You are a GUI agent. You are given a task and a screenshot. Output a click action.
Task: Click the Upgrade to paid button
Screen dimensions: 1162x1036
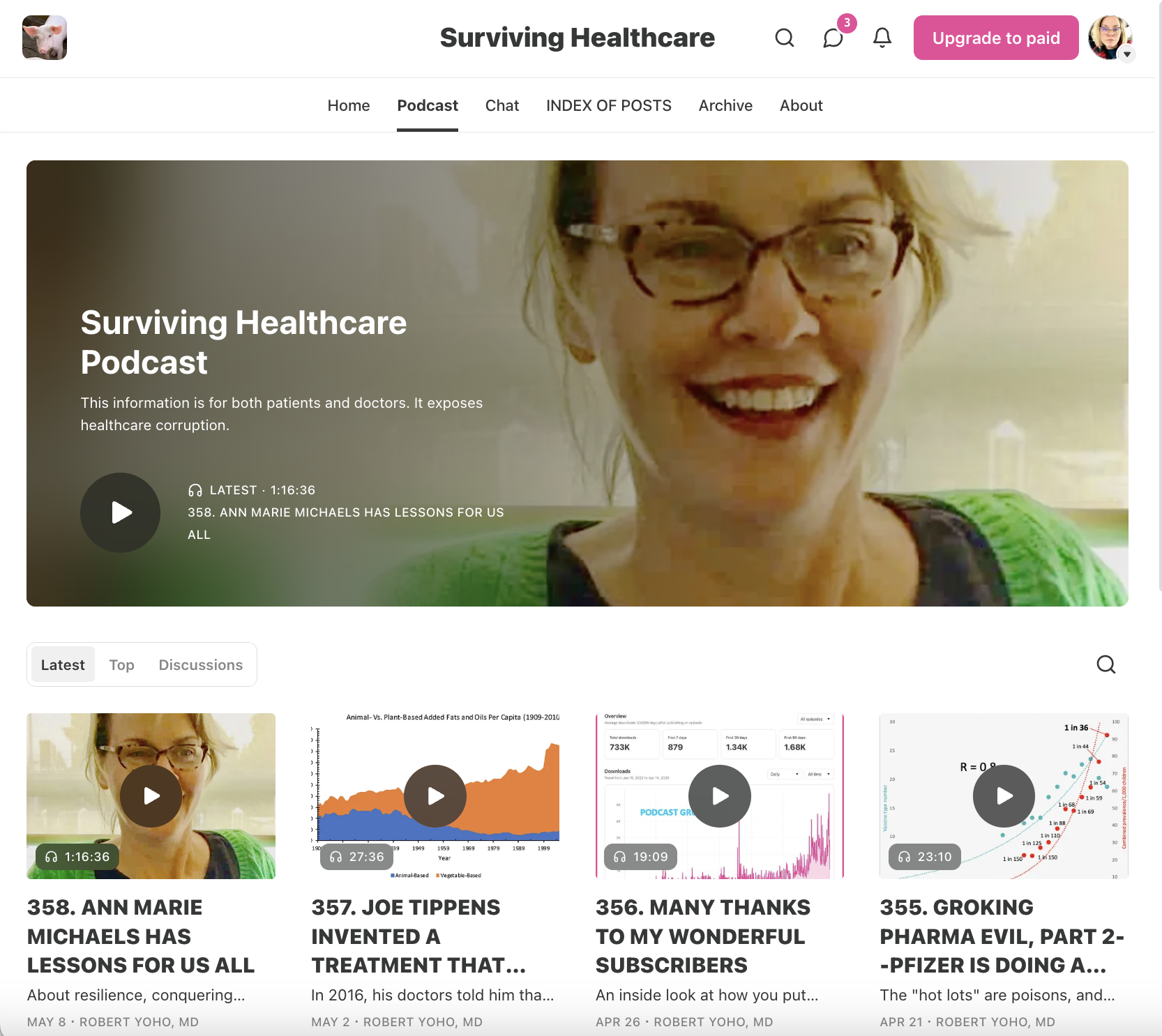tap(996, 38)
